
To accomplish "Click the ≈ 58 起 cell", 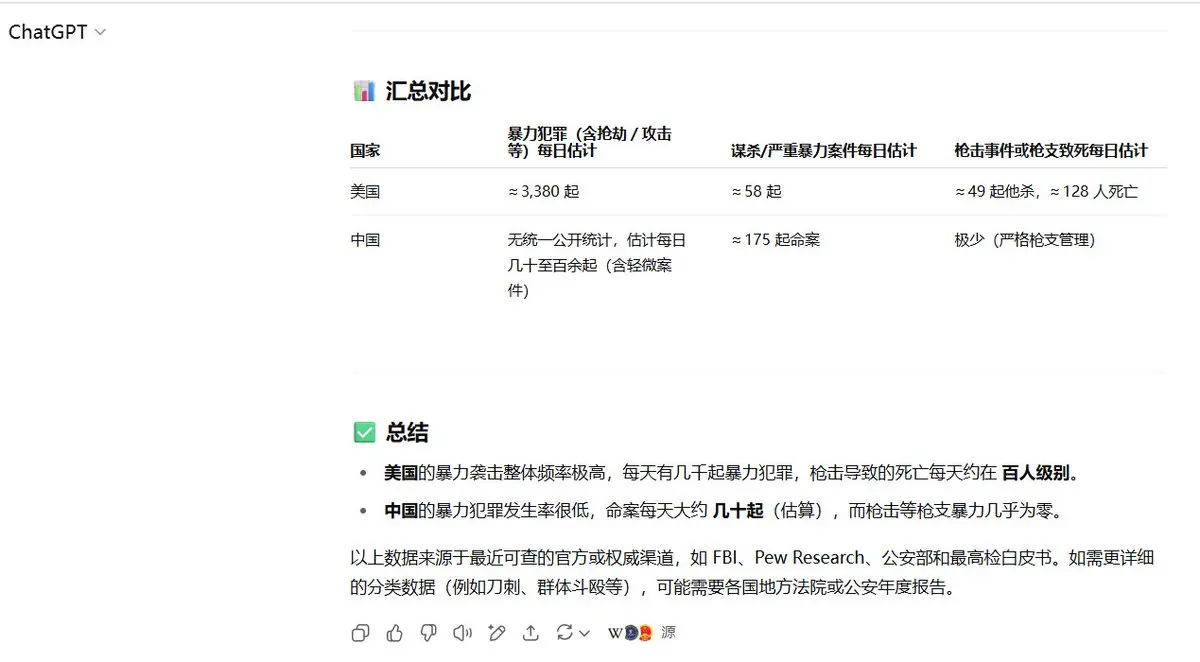I will coord(756,191).
